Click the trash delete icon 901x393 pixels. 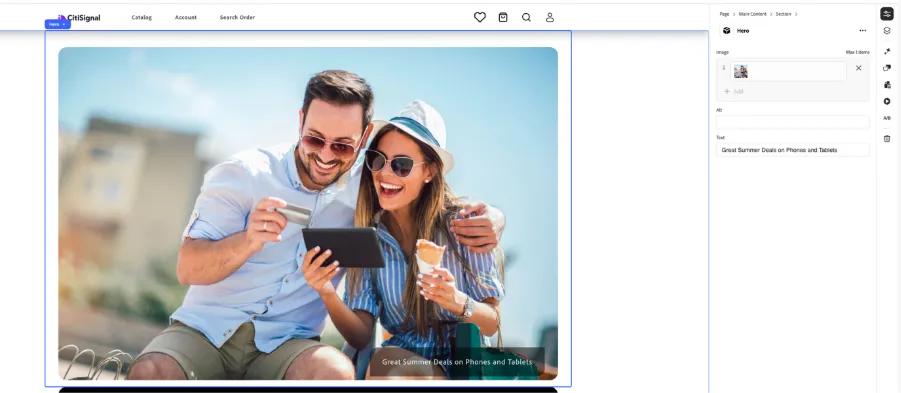coord(887,138)
